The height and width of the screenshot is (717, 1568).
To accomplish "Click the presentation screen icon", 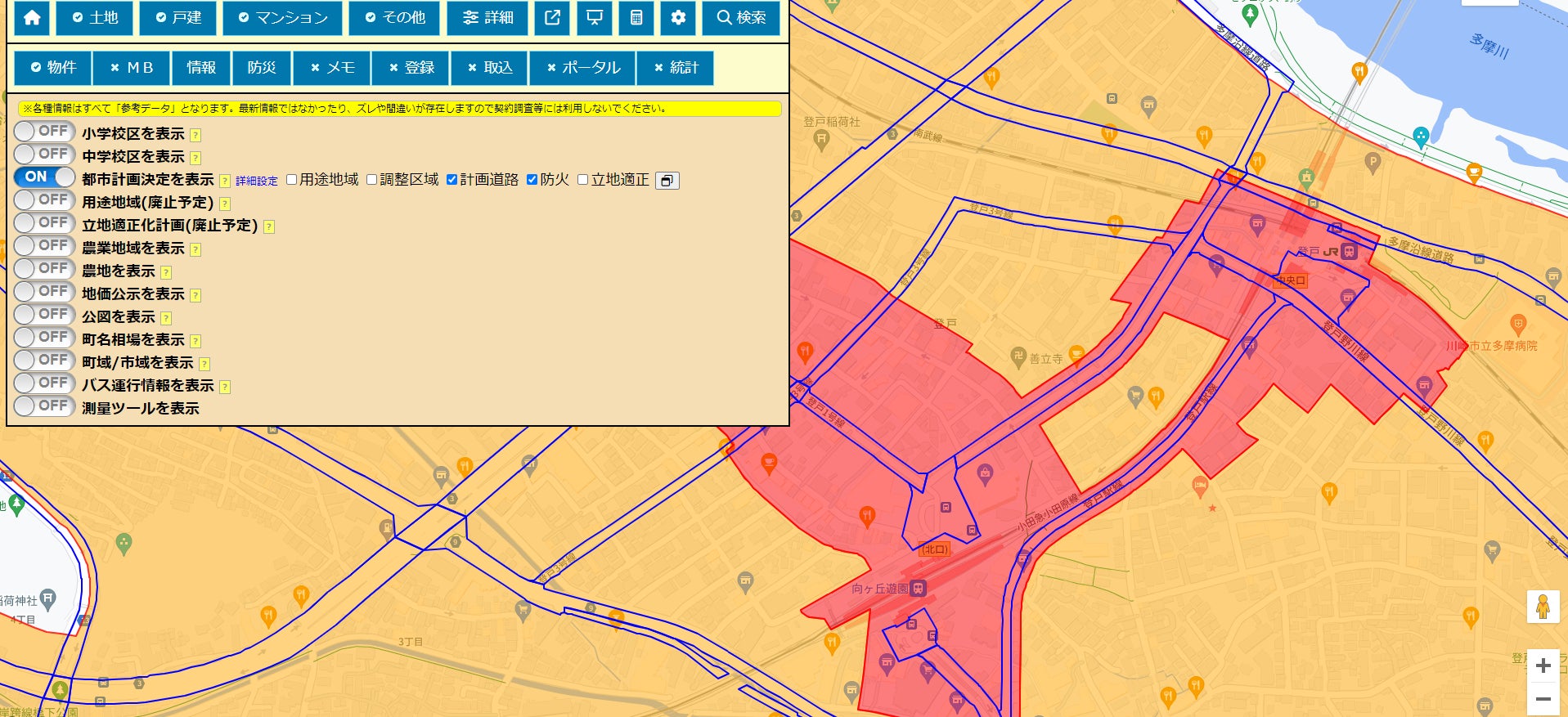I will [595, 18].
